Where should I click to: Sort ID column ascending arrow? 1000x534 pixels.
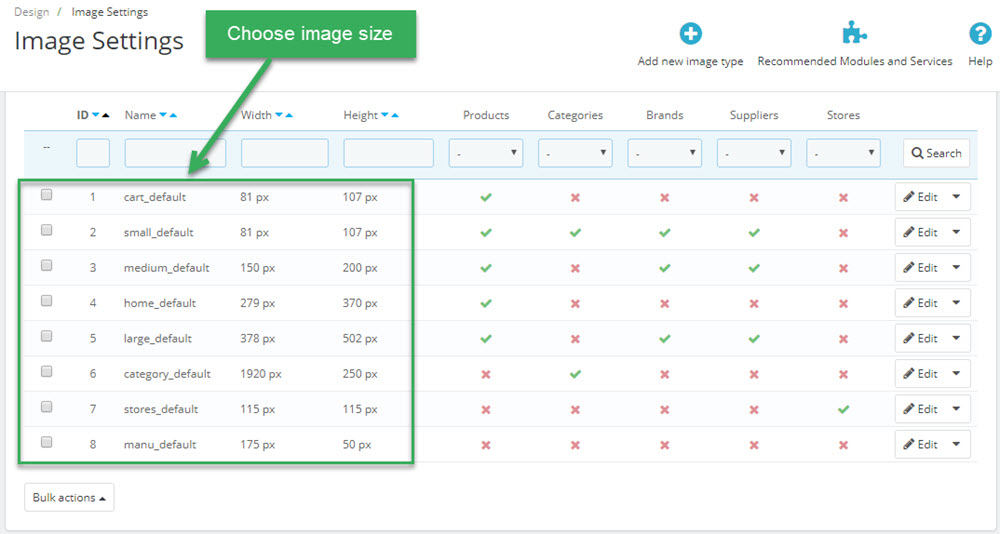(x=106, y=115)
